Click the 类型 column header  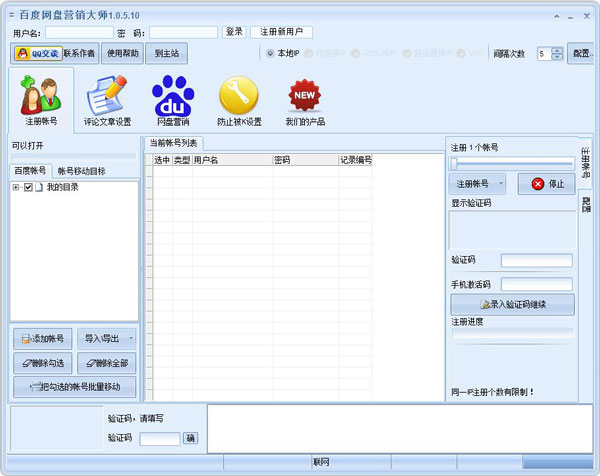click(182, 160)
